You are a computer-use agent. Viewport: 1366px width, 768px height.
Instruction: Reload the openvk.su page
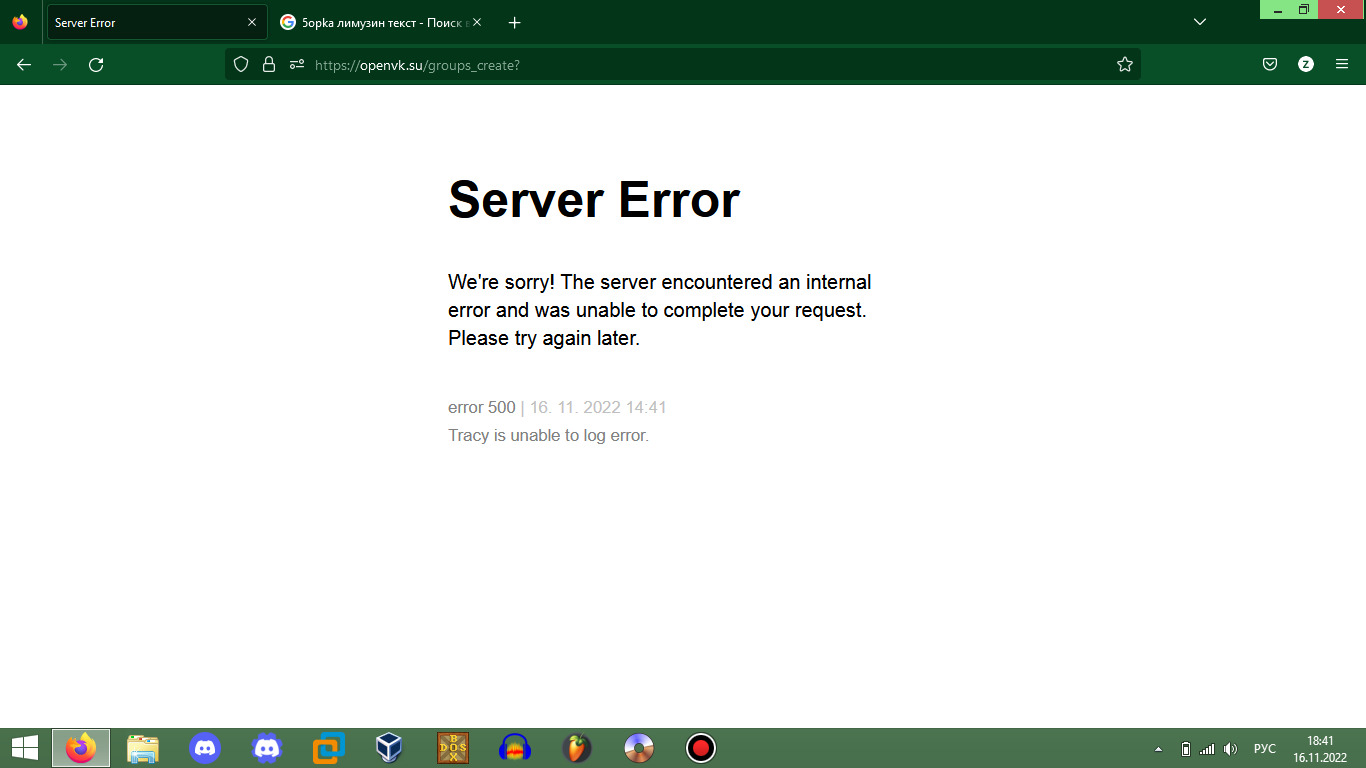96,64
